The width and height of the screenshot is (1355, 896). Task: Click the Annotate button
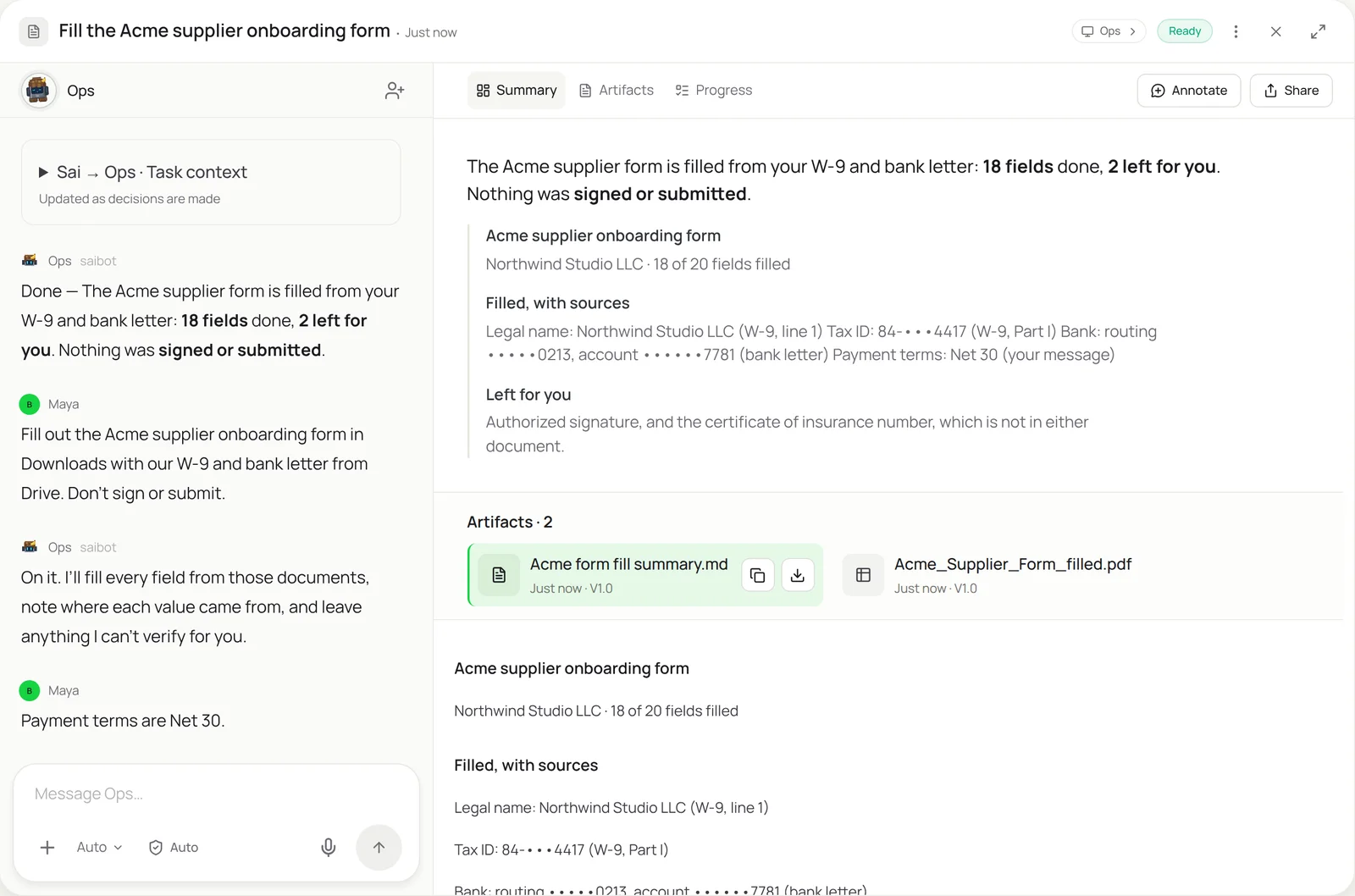click(1189, 91)
